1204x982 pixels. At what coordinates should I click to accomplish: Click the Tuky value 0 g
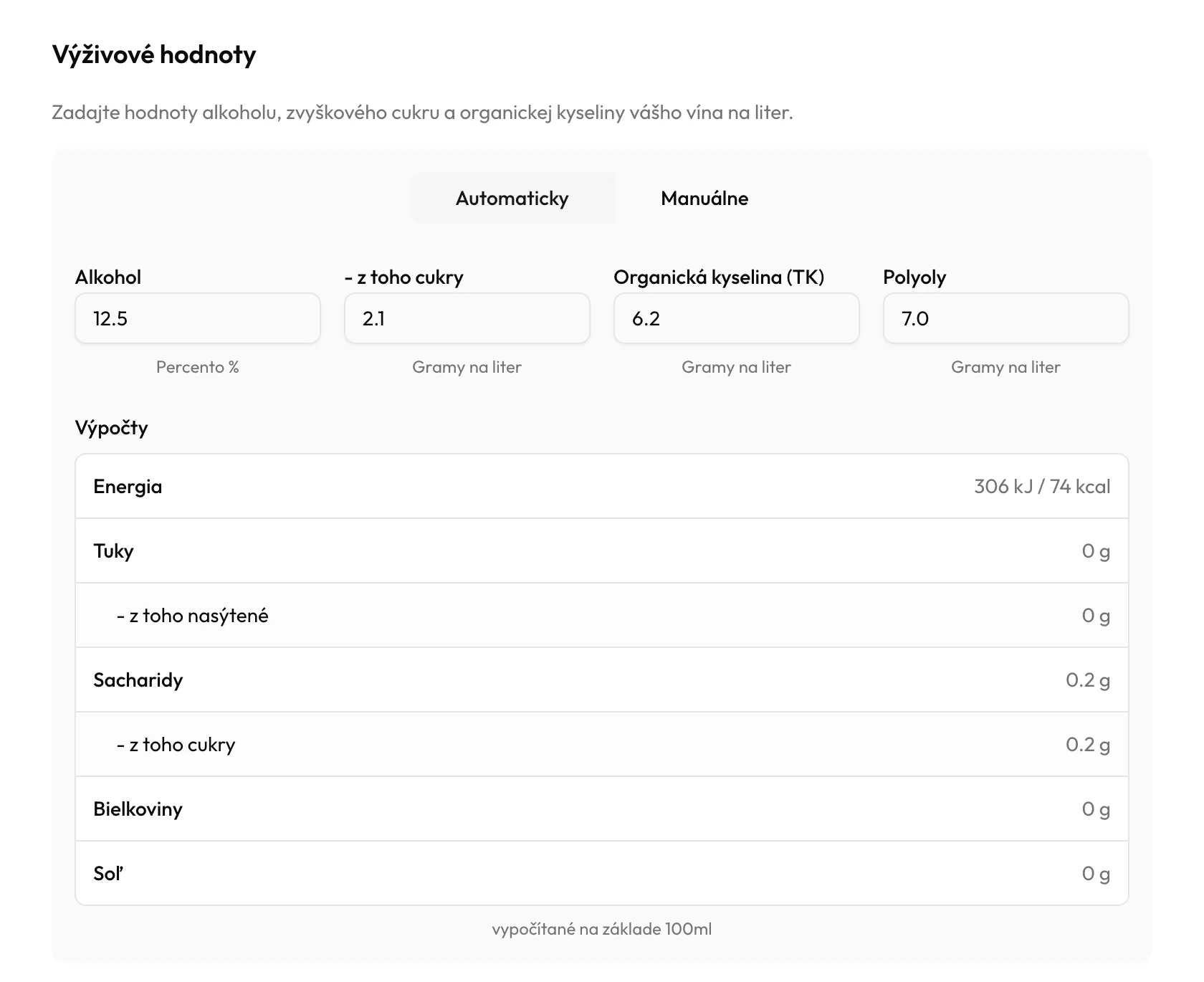(x=1096, y=551)
